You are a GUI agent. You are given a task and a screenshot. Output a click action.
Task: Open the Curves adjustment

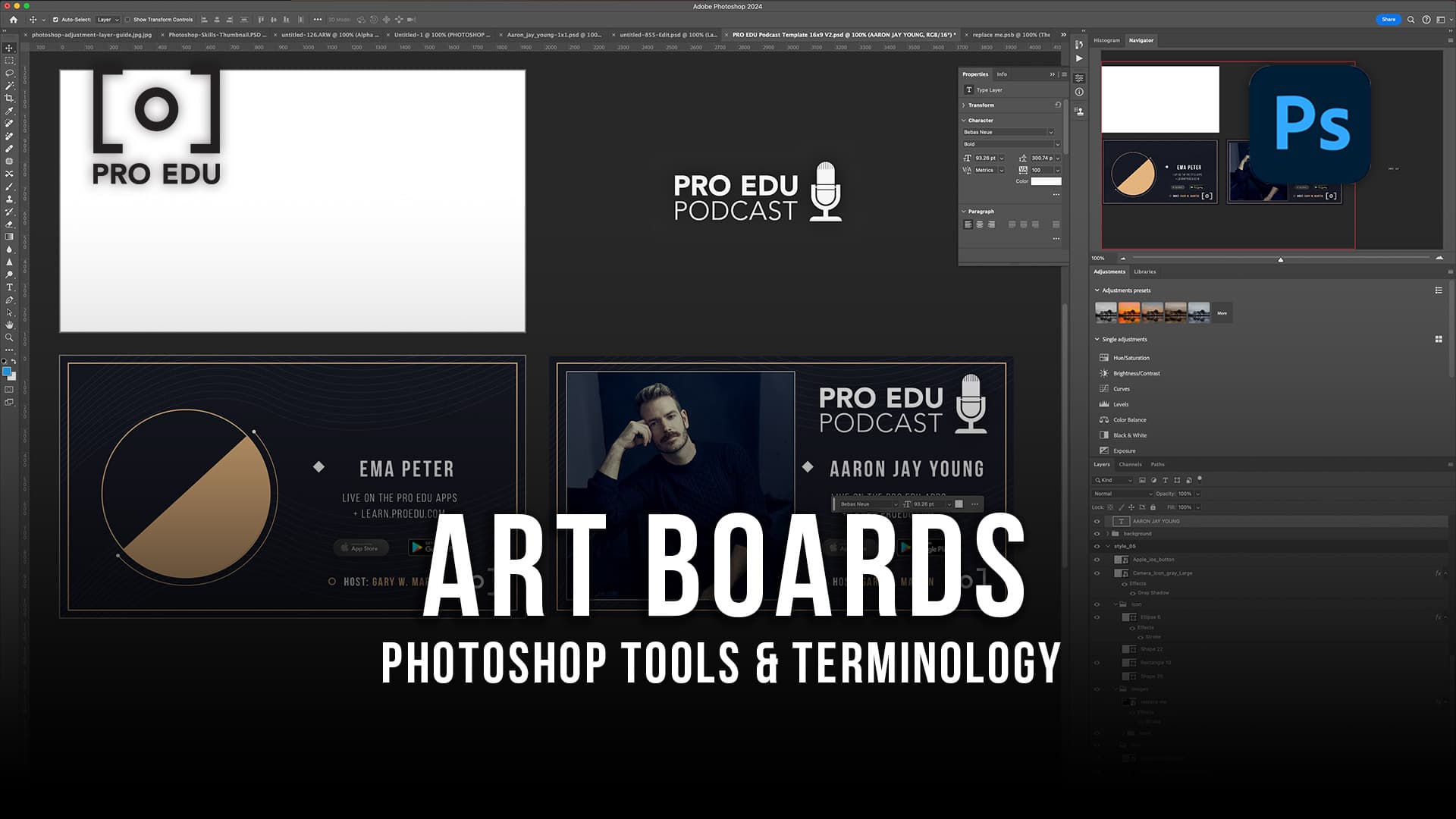[x=1121, y=388]
